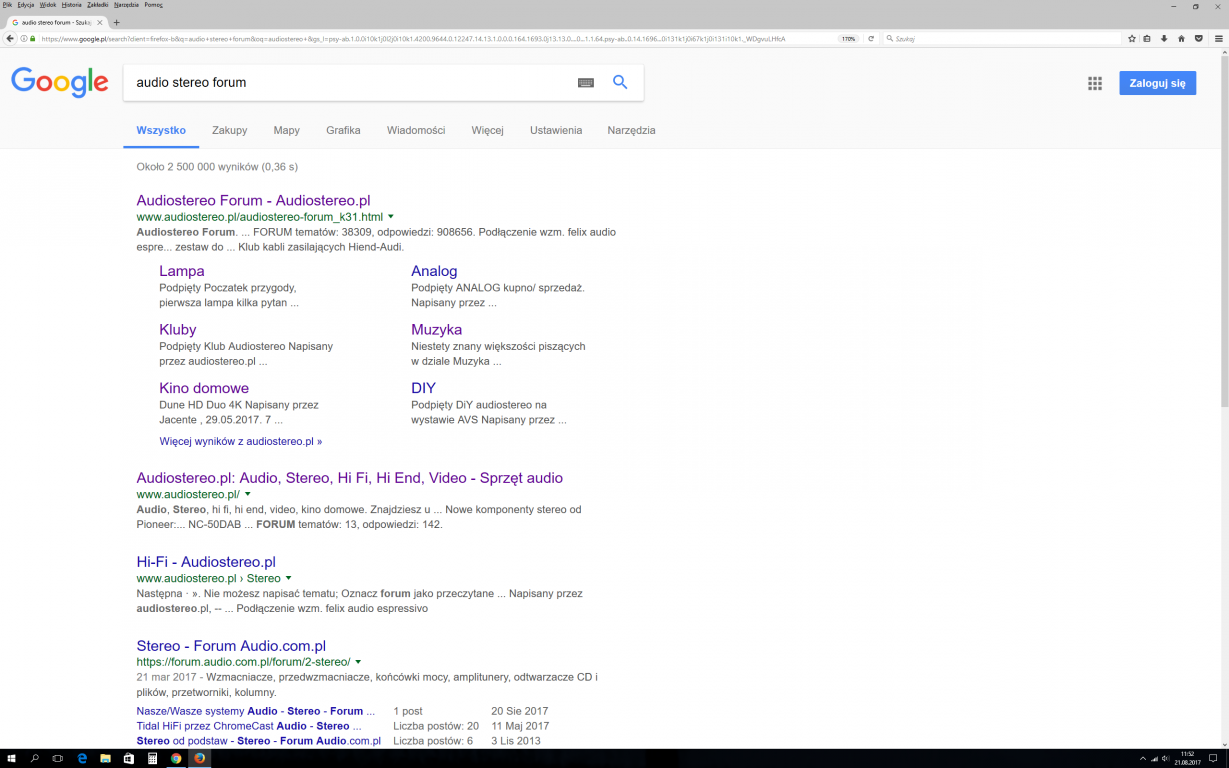Open the Widok menu
This screenshot has width=1229, height=768.
pos(48,5)
